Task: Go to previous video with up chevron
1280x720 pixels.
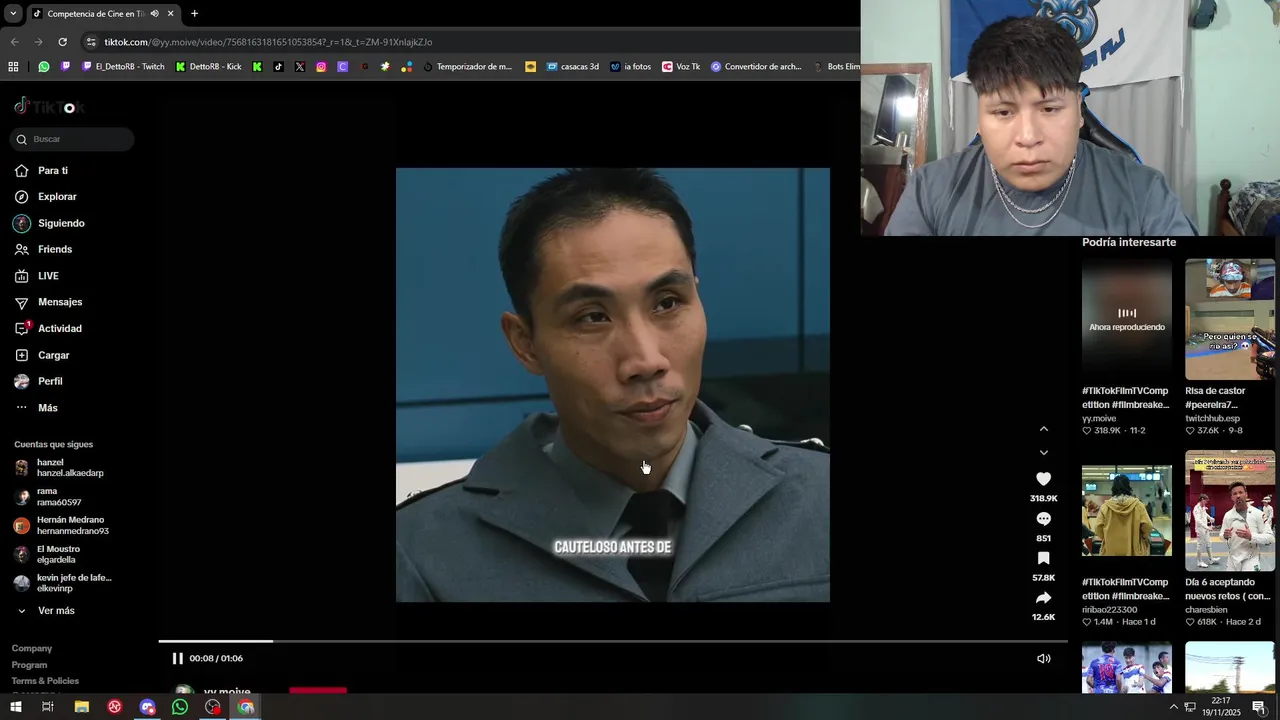Action: tap(1044, 429)
